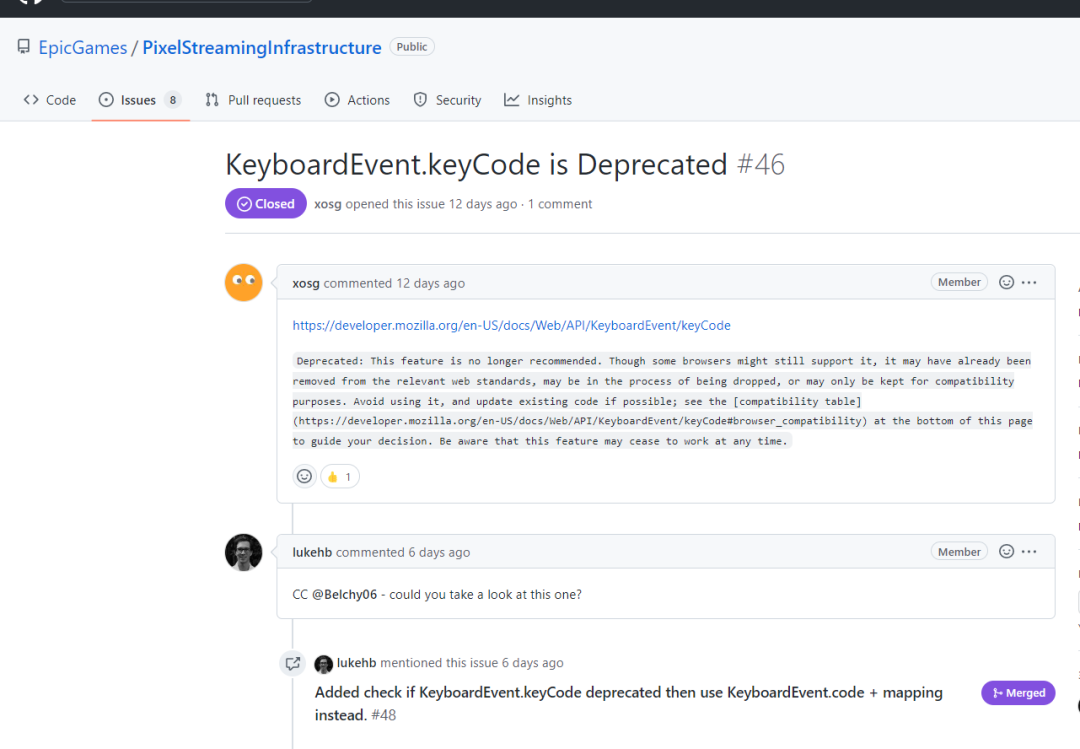This screenshot has width=1080, height=749.
Task: Open the Actions tab
Action: pyautogui.click(x=357, y=100)
